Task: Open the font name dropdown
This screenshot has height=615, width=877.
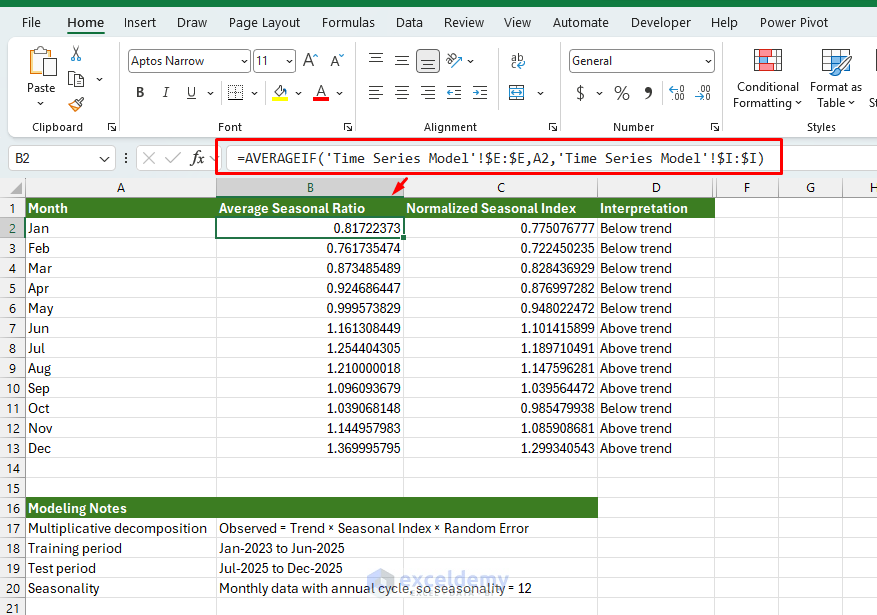Action: click(x=244, y=61)
